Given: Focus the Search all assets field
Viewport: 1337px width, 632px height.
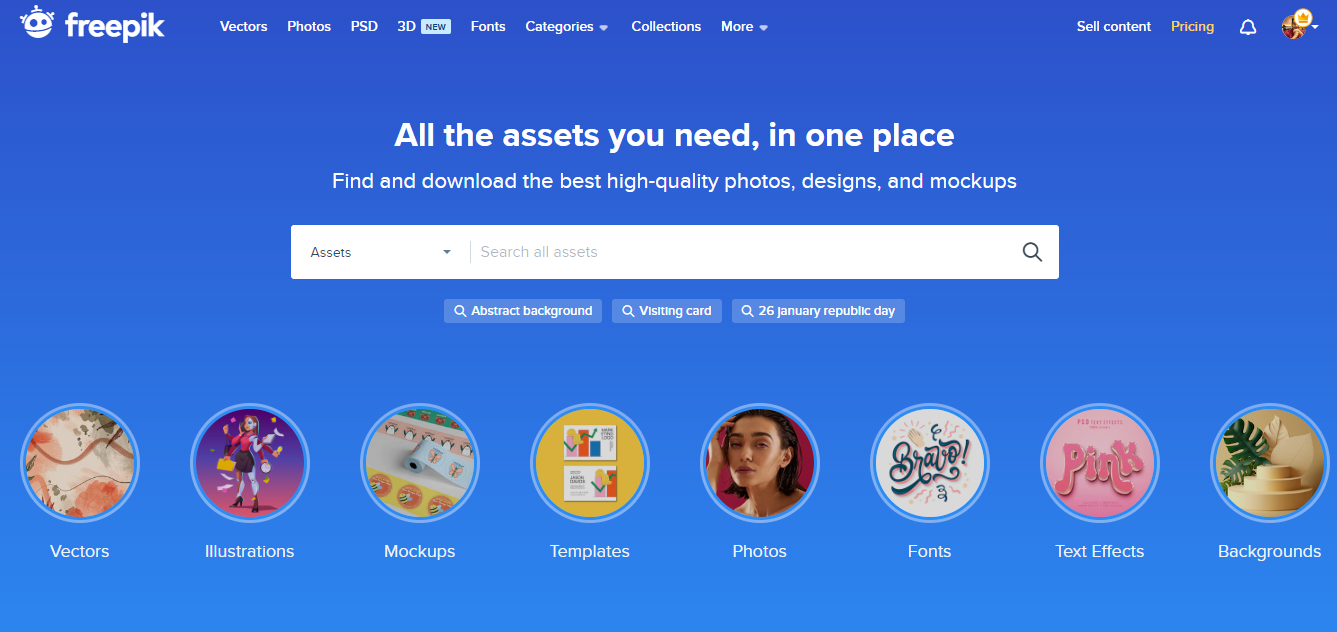Looking at the screenshot, I should pyautogui.click(x=740, y=252).
